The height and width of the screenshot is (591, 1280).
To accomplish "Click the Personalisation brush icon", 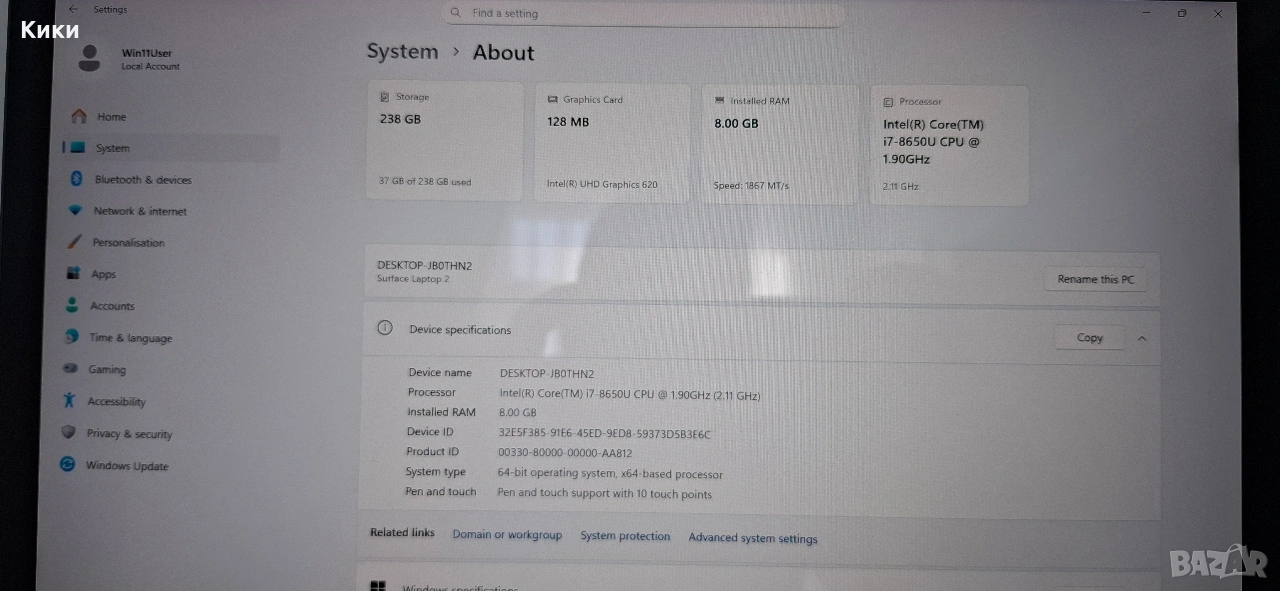I will (74, 242).
